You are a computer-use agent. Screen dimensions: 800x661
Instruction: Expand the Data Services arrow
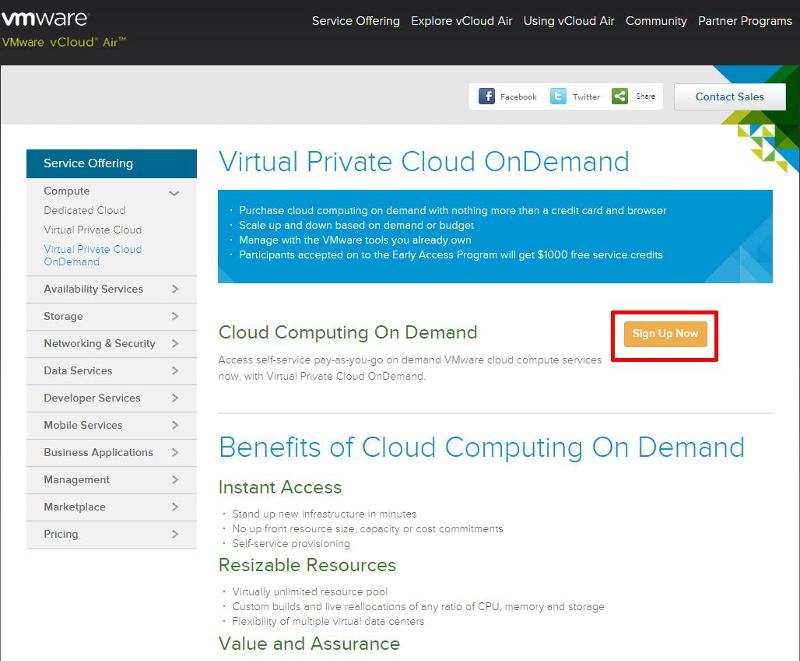[175, 370]
